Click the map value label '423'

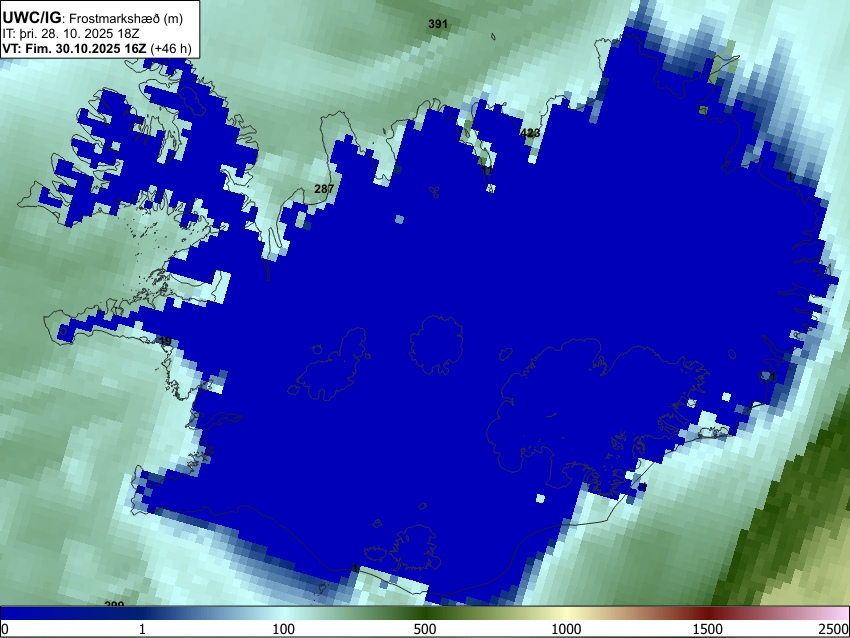(530, 133)
